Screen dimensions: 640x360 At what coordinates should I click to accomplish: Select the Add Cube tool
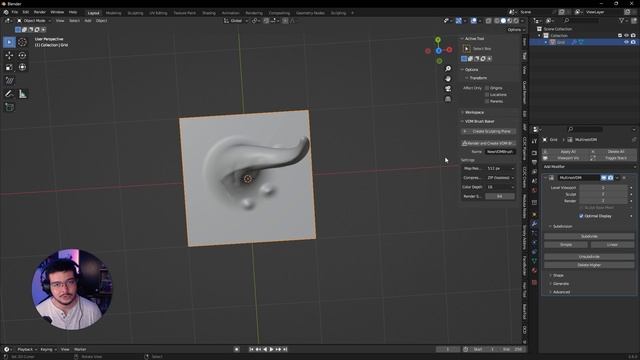click(9, 107)
